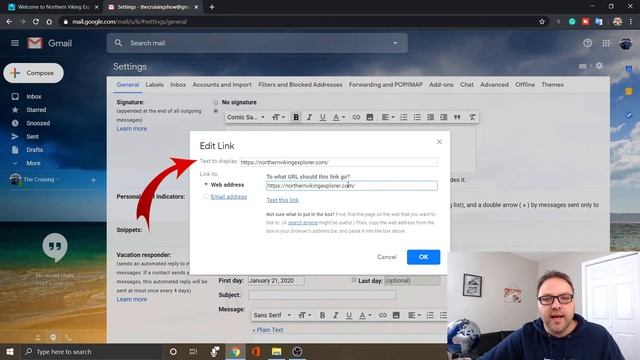Open Sans Serif font dropdown in message
Screen dimensions: 640x360
coord(272,315)
